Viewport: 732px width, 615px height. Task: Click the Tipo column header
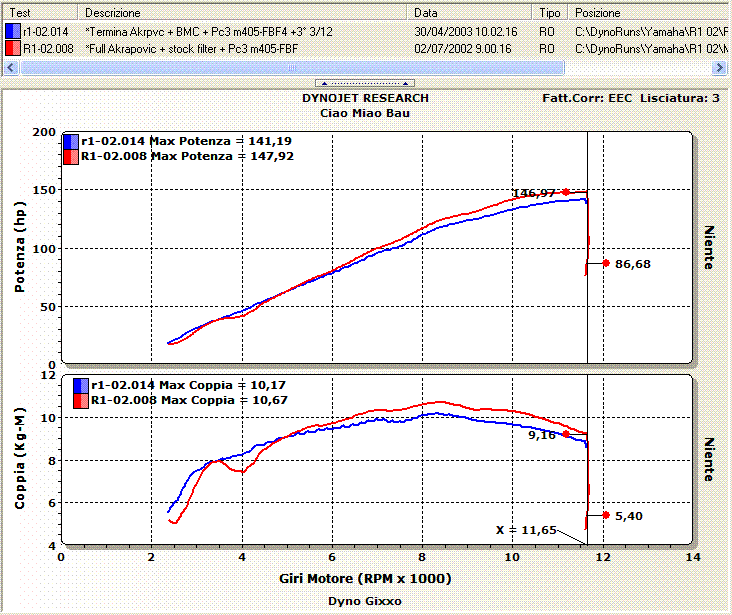point(550,13)
